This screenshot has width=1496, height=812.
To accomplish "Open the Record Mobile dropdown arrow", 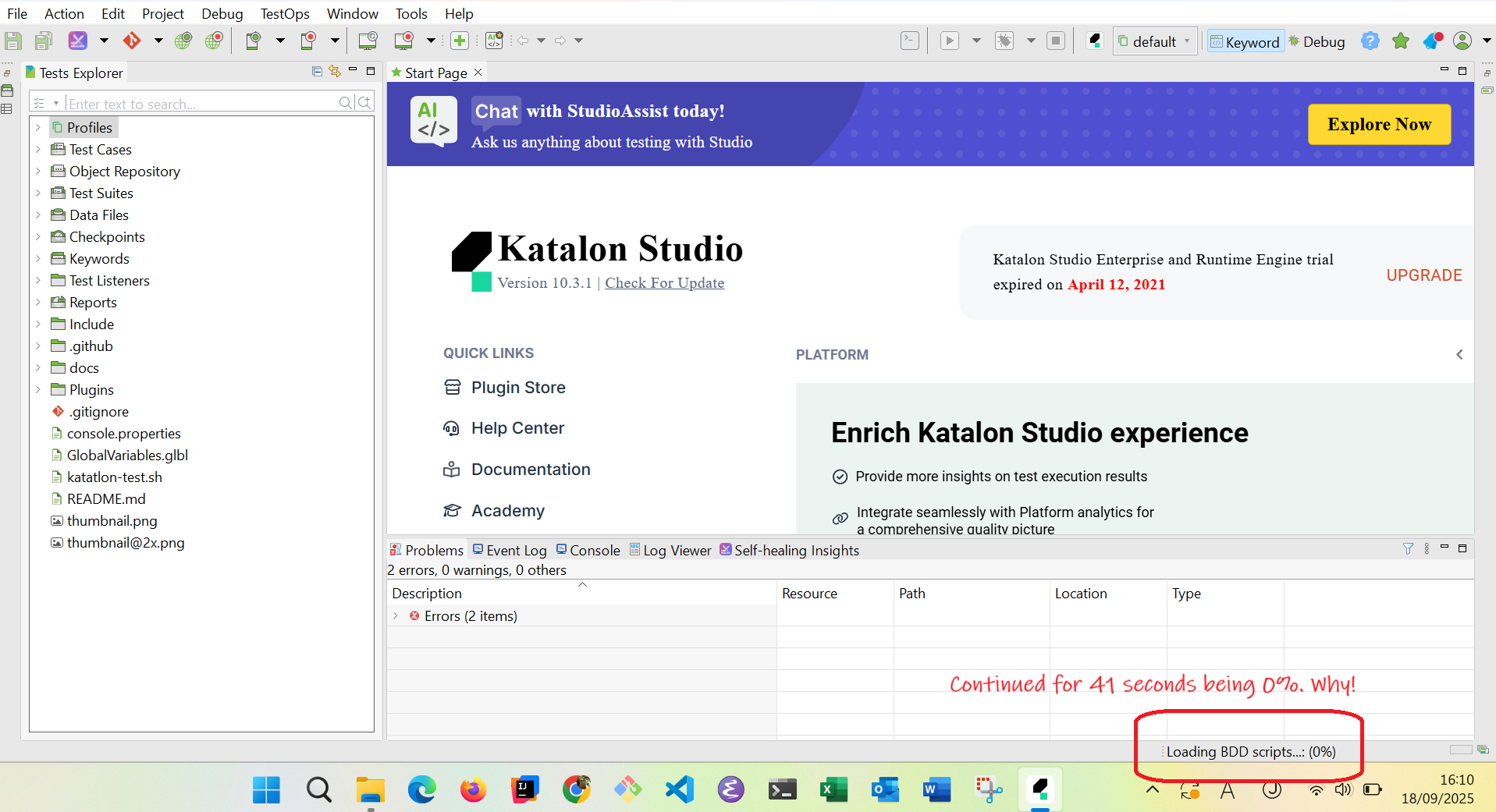I will [x=335, y=41].
